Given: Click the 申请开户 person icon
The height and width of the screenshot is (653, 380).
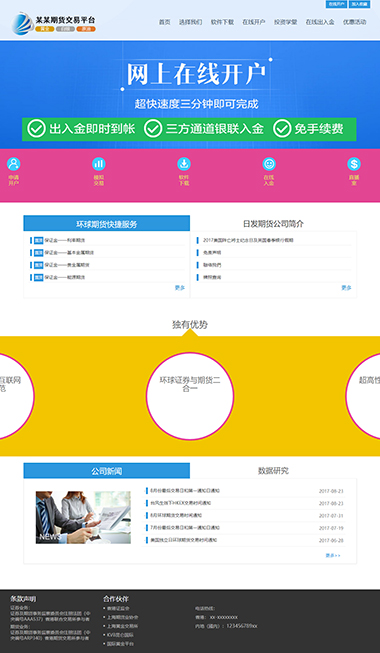Looking at the screenshot, I should click(13, 164).
